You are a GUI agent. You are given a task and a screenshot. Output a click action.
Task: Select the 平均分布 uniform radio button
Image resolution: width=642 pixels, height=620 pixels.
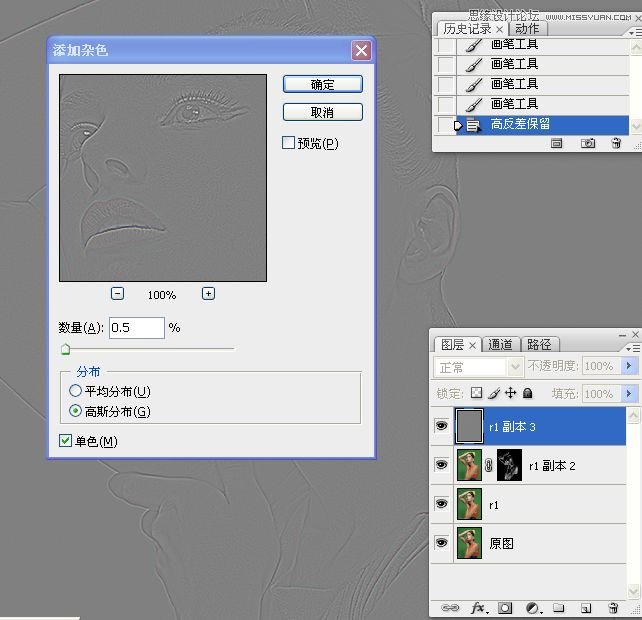[x=76, y=391]
